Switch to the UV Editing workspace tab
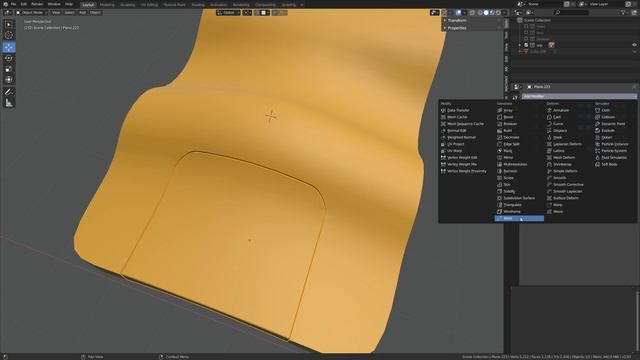The height and width of the screenshot is (360, 640). [x=149, y=4]
